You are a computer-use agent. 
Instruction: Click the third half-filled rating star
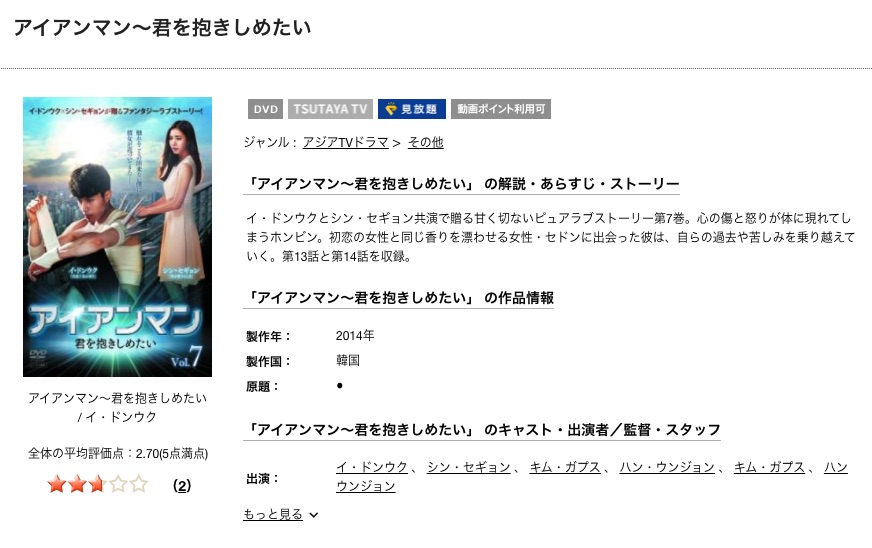[97, 484]
